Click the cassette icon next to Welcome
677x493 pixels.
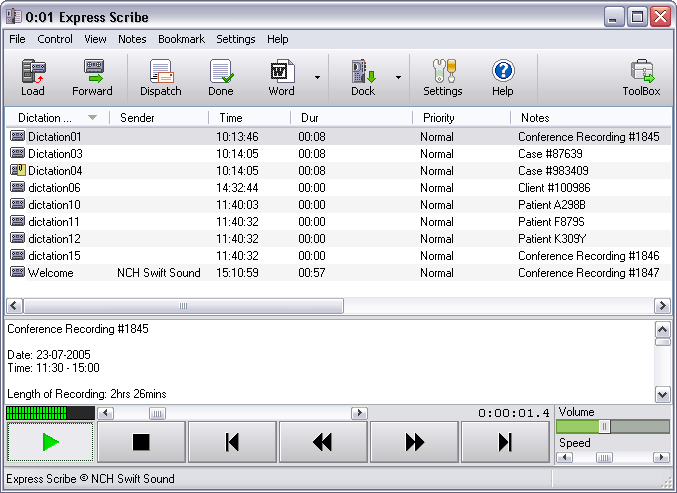click(17, 272)
